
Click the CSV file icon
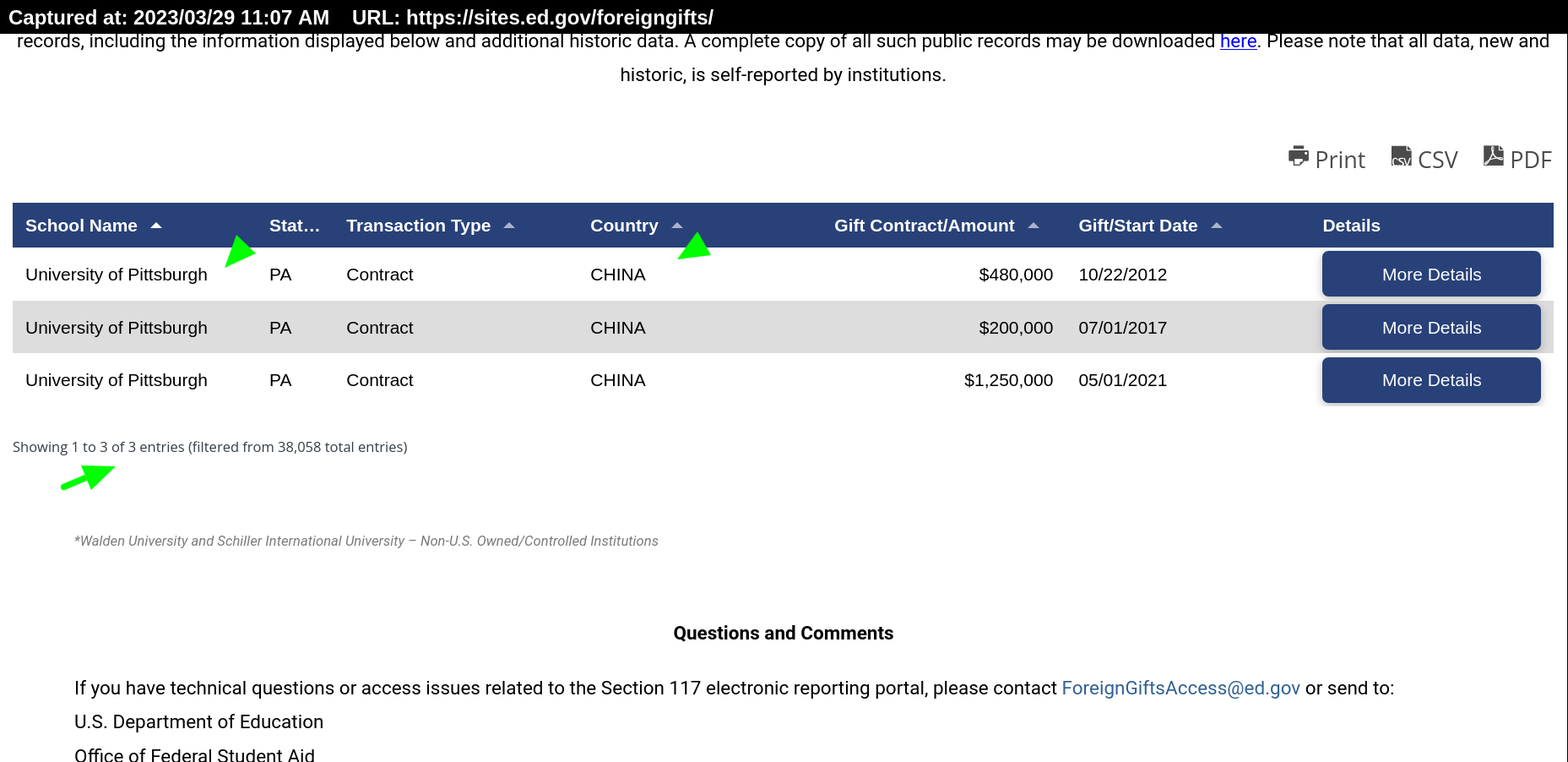point(1402,156)
